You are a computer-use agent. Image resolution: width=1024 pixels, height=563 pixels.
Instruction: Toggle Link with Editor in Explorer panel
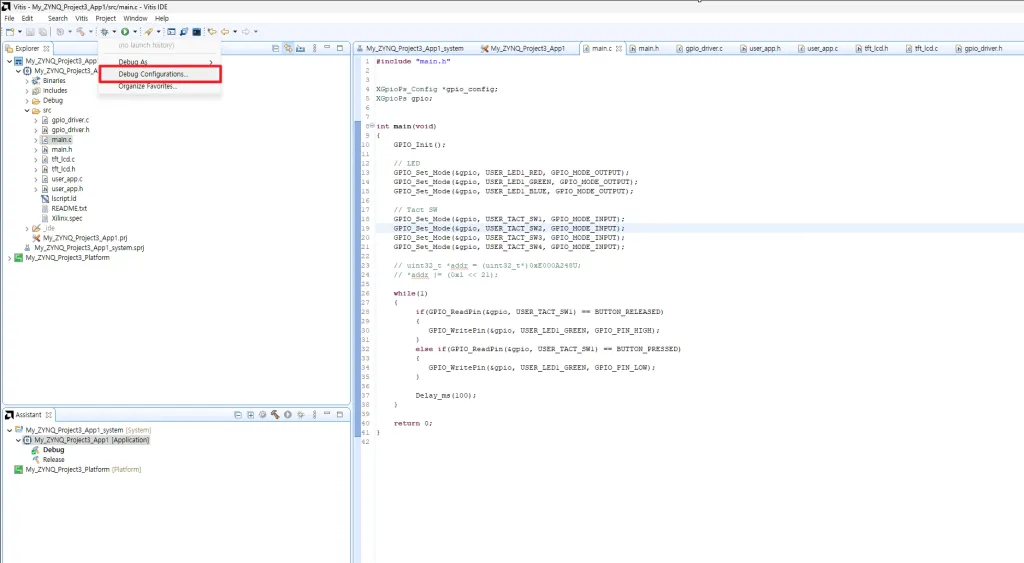pos(287,48)
